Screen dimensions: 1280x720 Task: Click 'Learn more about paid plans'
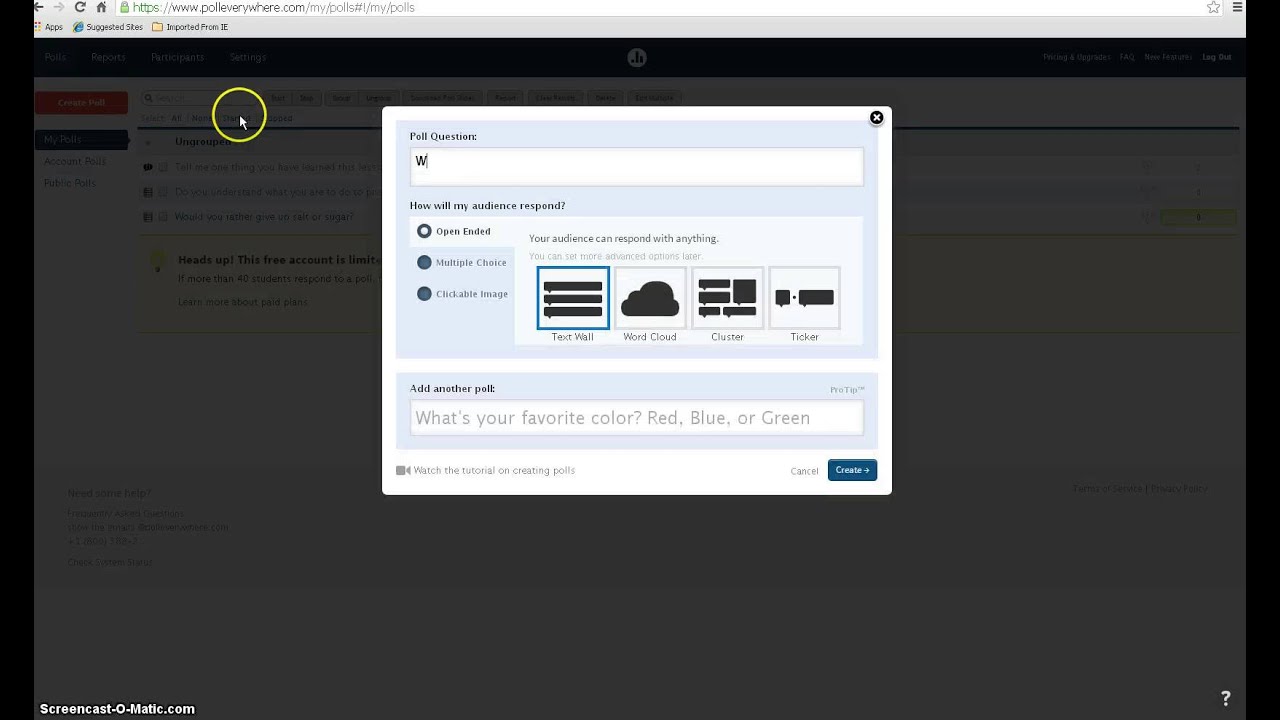tap(243, 302)
